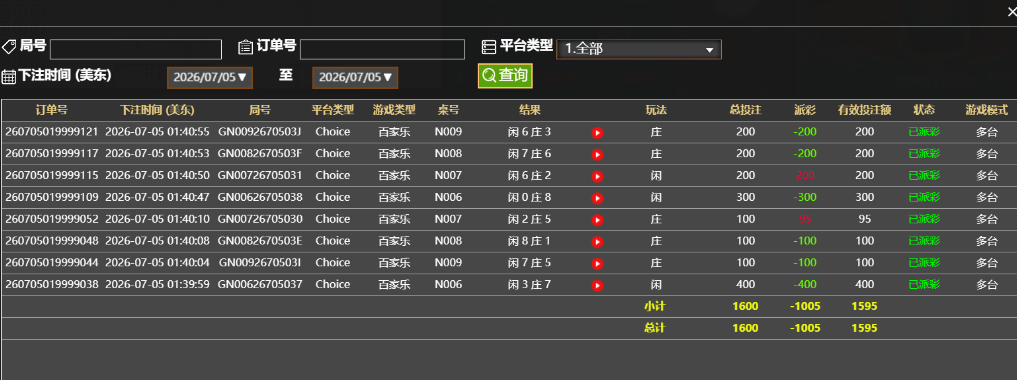Click result 闲 8 庄 1

coord(529,241)
